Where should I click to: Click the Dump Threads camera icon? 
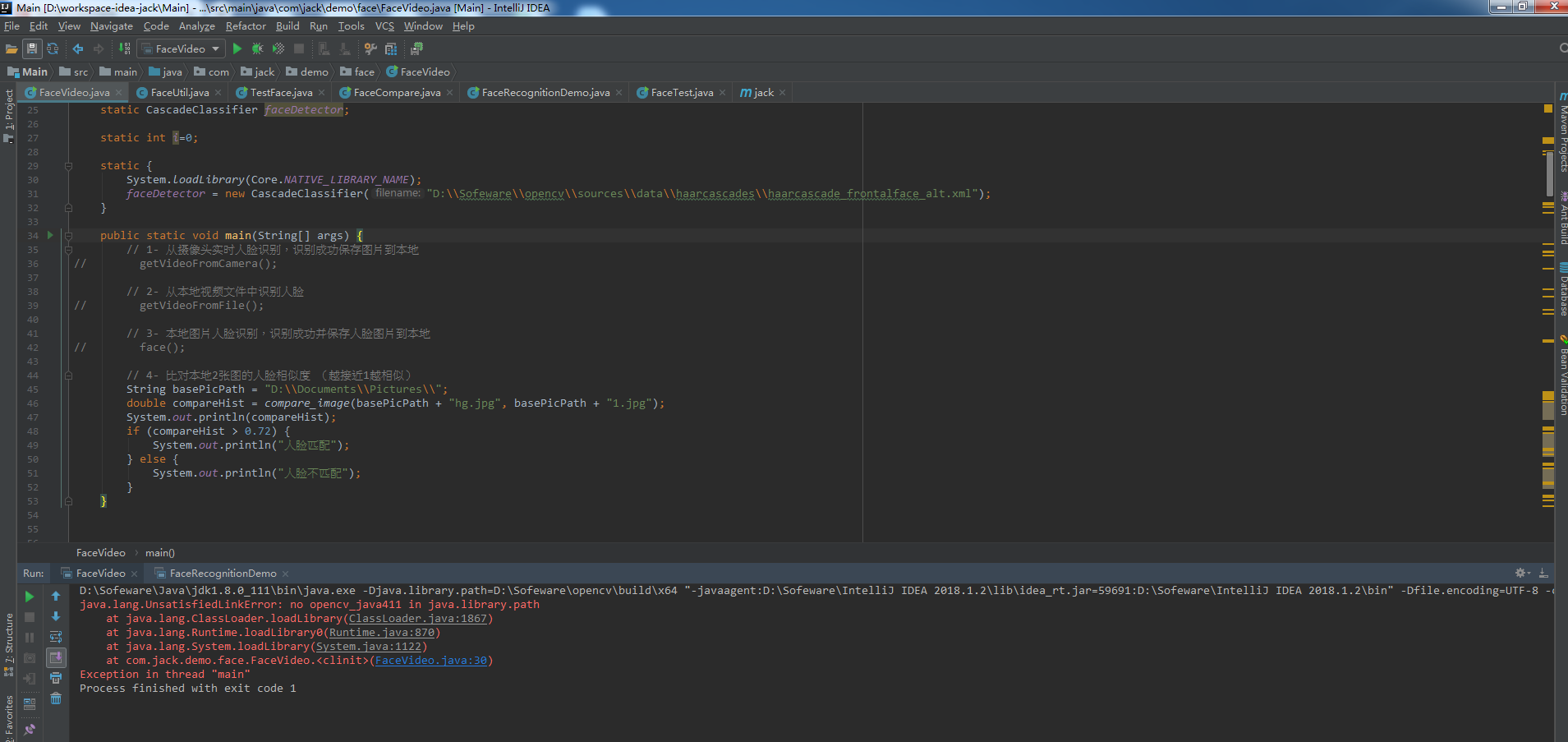(30, 657)
